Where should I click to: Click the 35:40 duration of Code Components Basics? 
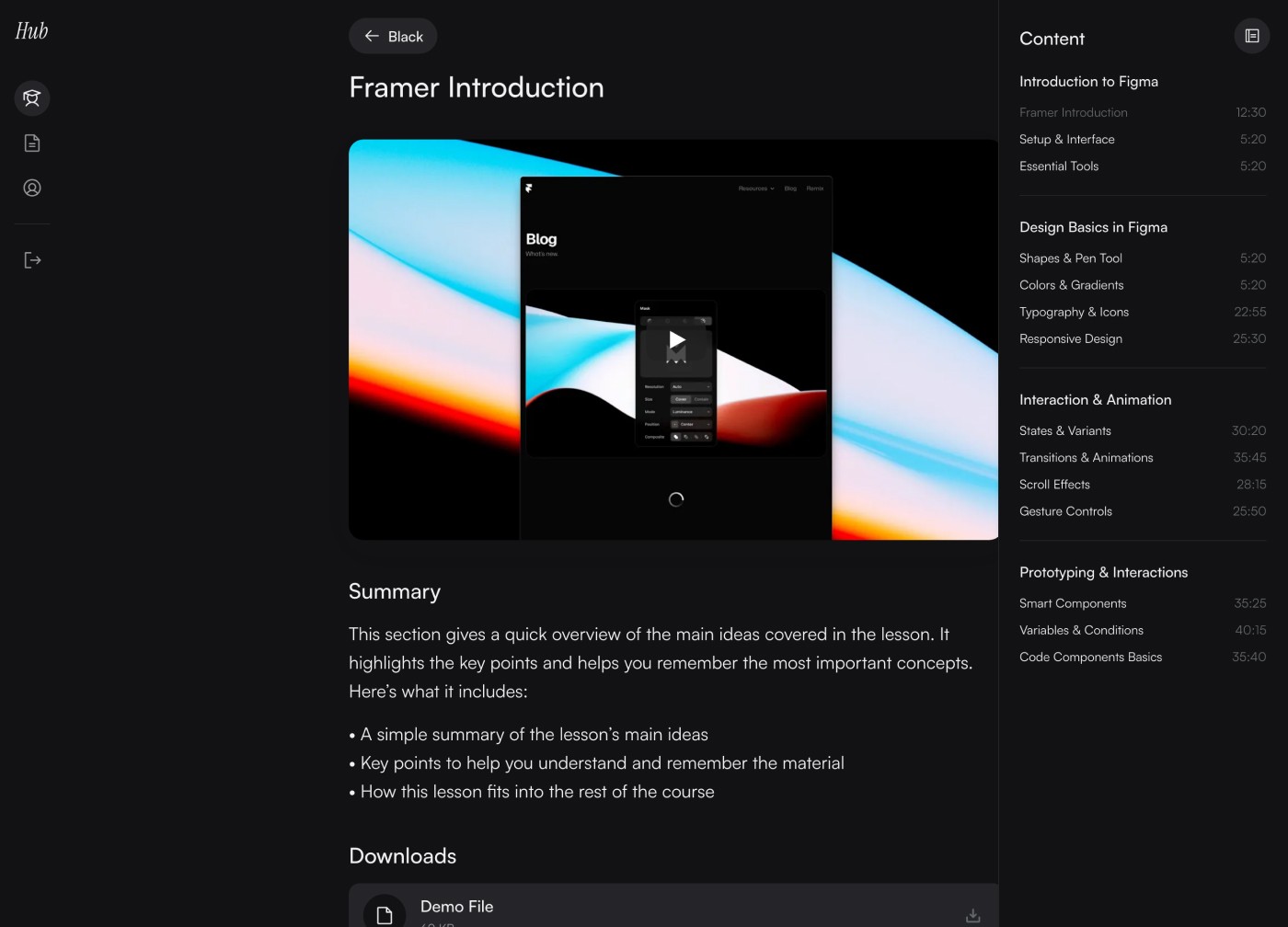(x=1248, y=657)
